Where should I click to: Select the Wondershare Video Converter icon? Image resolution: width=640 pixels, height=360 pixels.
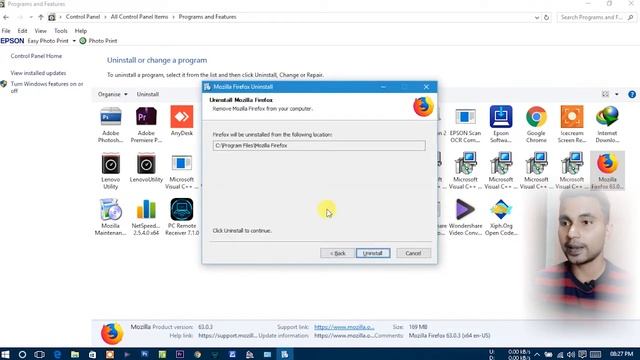pos(465,217)
